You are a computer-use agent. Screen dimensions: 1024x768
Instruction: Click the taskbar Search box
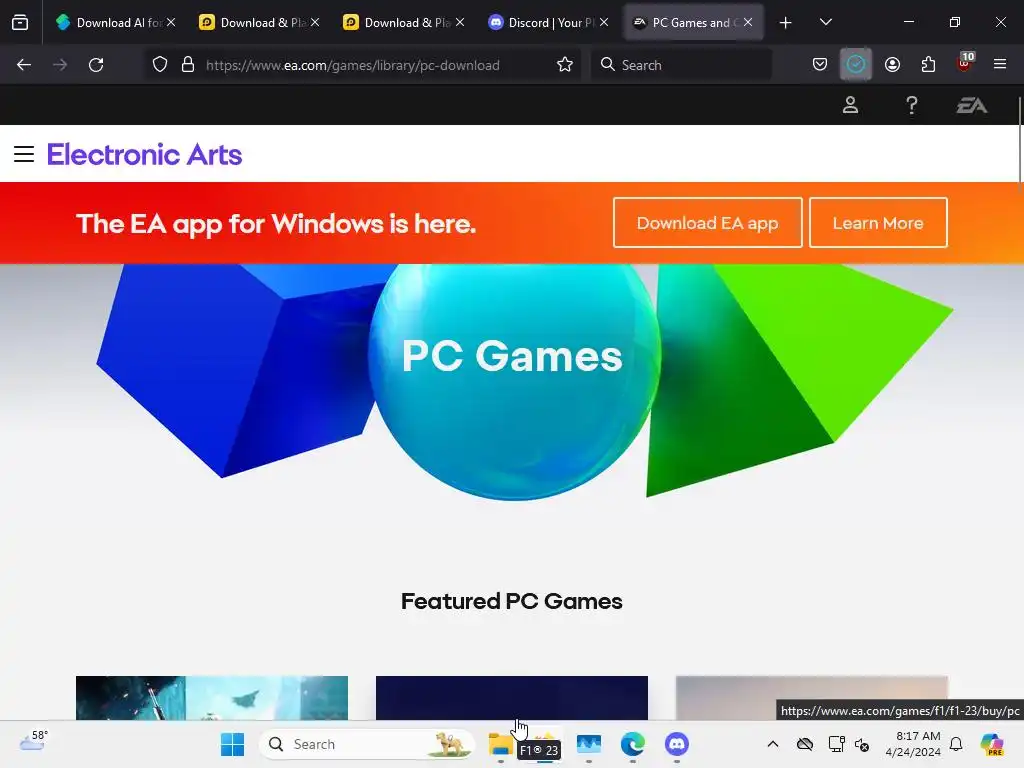coord(367,744)
